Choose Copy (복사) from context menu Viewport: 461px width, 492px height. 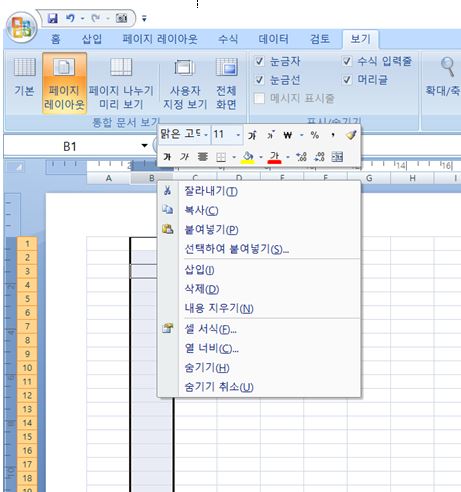[259, 210]
